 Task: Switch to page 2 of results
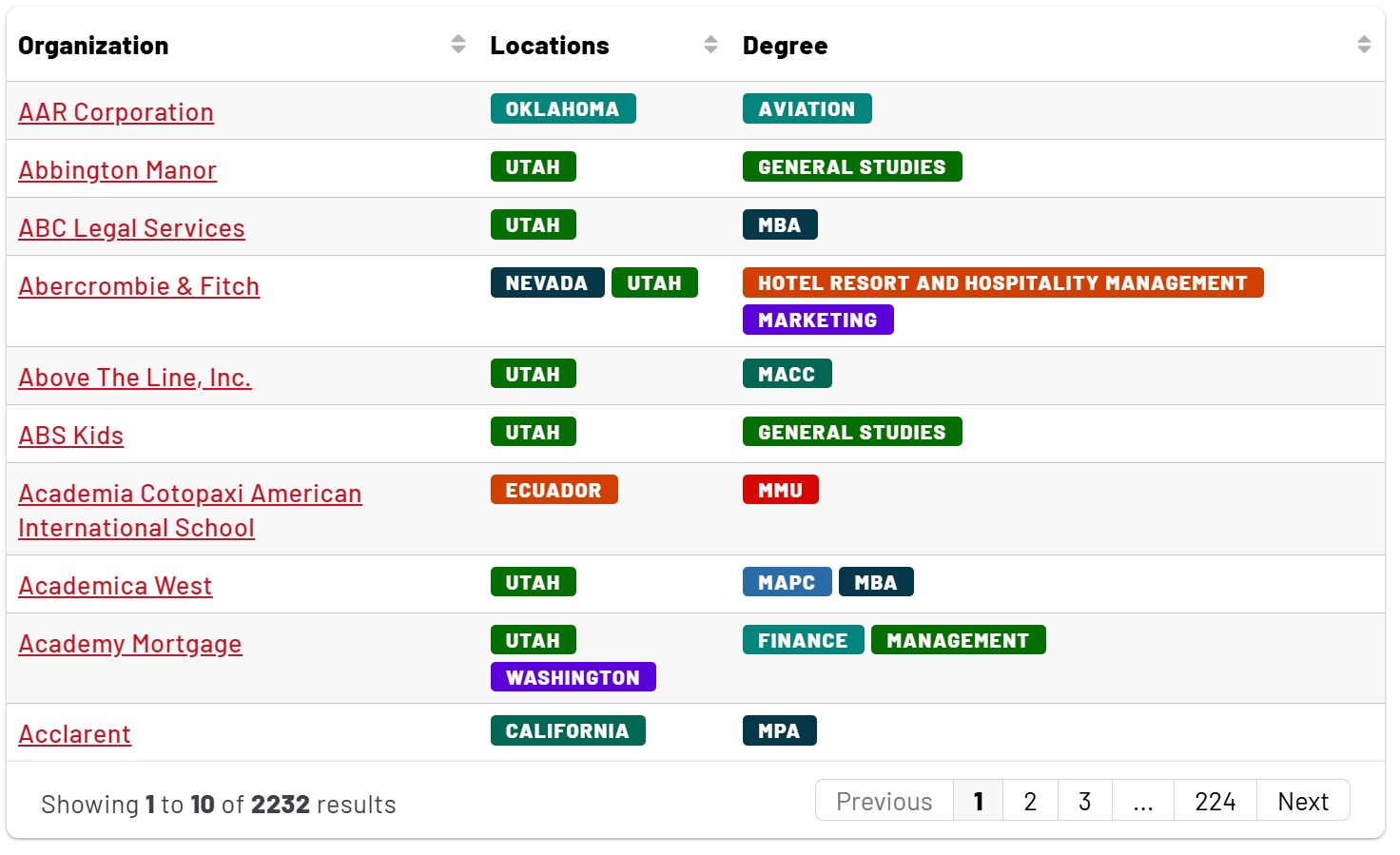(1029, 802)
